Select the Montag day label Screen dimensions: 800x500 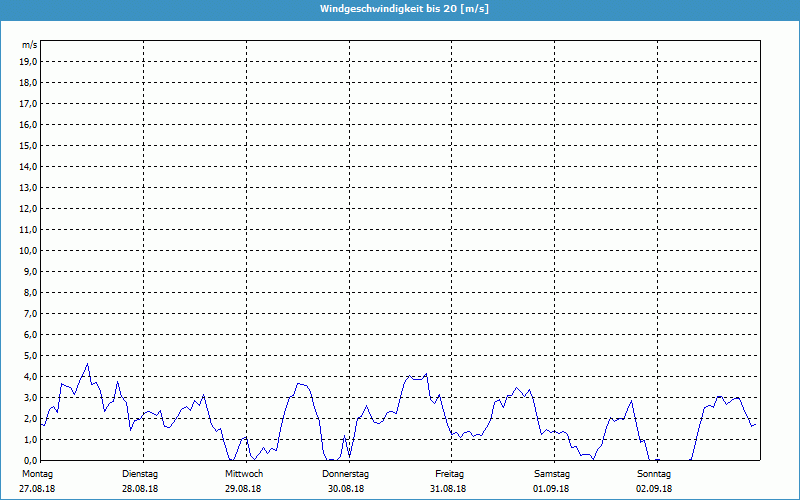pos(38,473)
